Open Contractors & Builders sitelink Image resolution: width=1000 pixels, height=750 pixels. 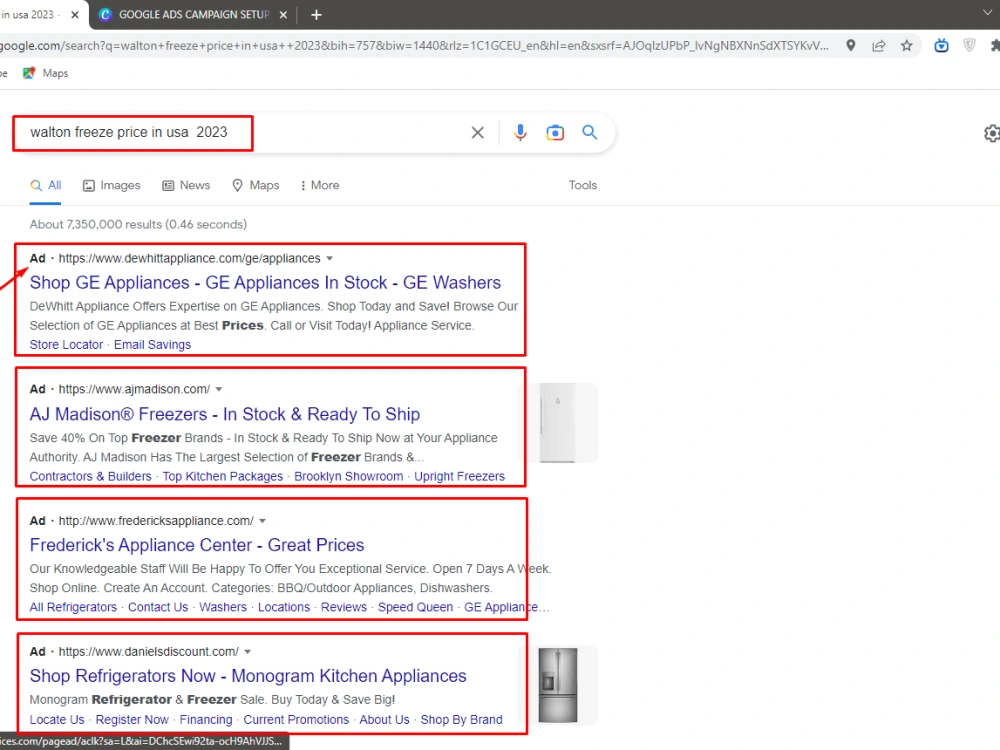[x=91, y=476]
